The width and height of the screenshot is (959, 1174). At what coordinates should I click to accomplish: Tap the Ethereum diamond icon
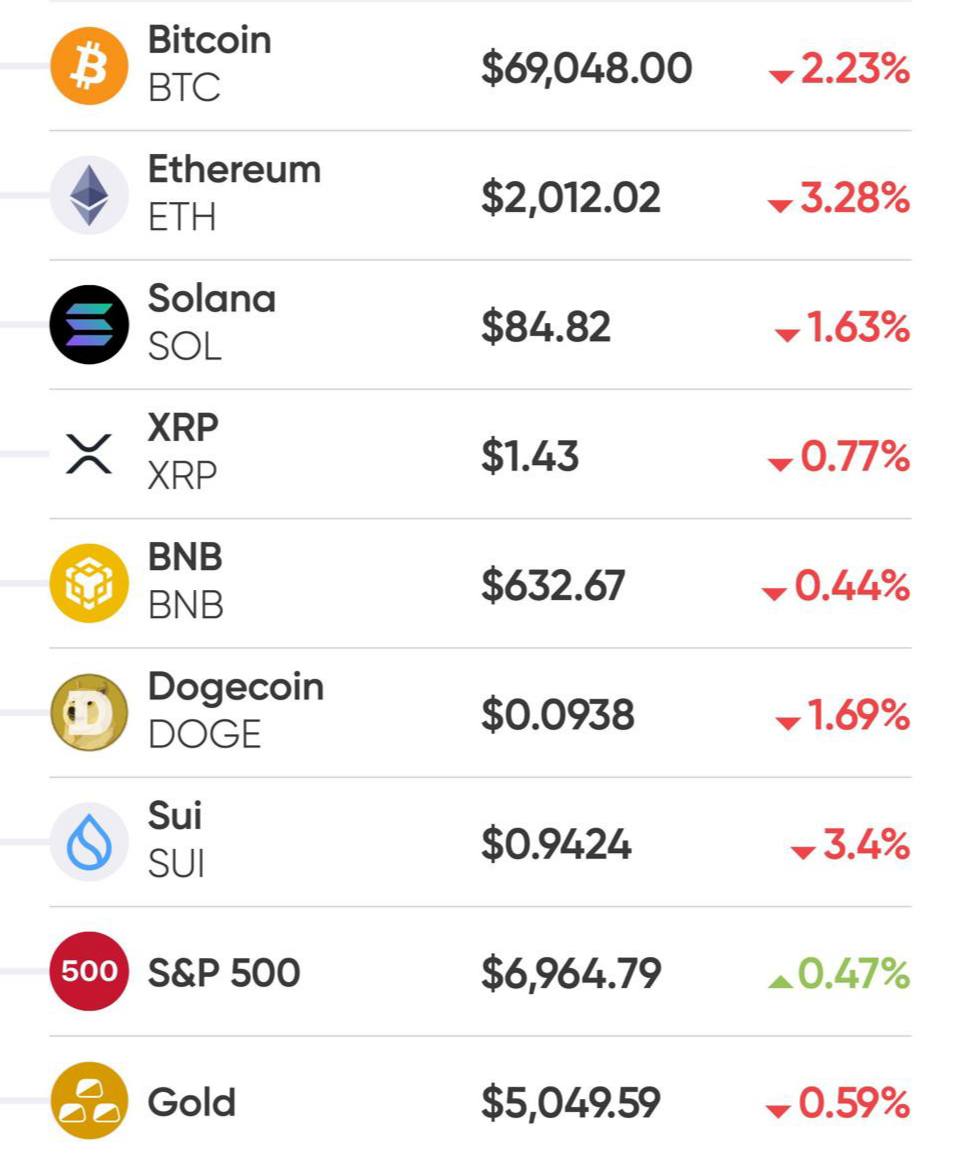(89, 195)
